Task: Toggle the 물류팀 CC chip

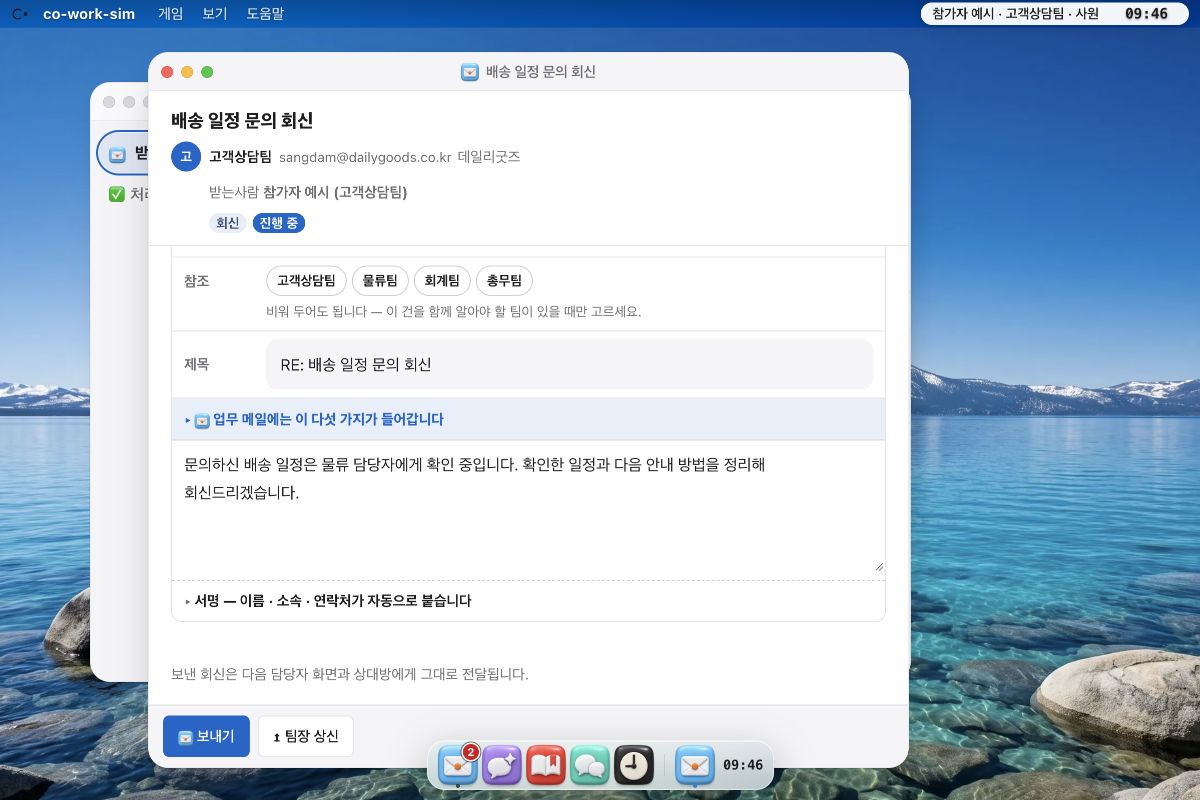Action: tap(380, 281)
